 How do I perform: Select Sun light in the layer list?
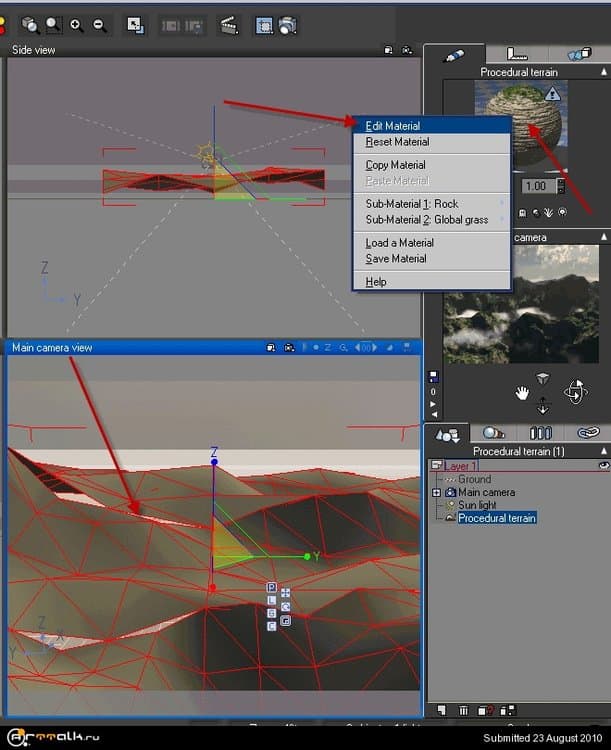(477, 506)
